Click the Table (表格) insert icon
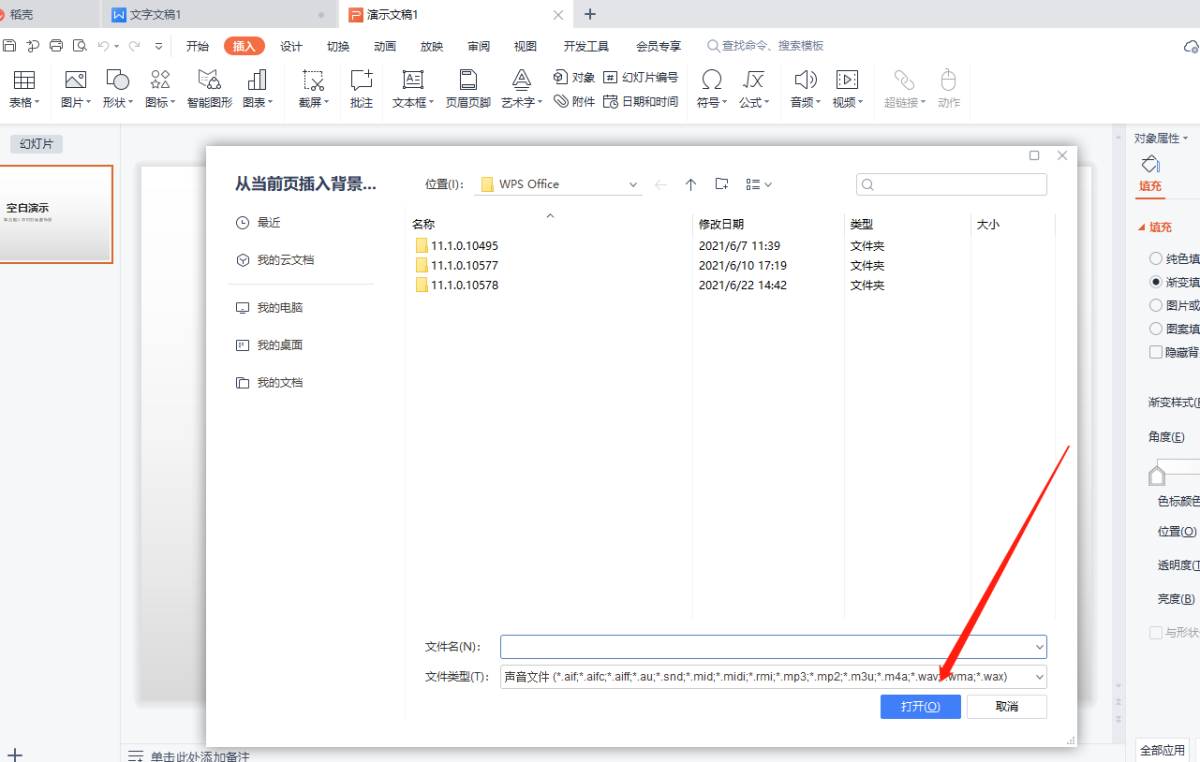The image size is (1200, 762). point(24,82)
